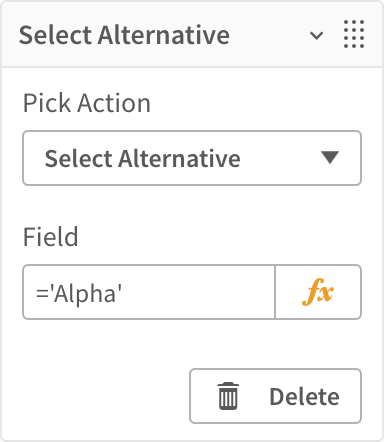
Task: Click the Select Alternative header title
Action: coord(124,35)
